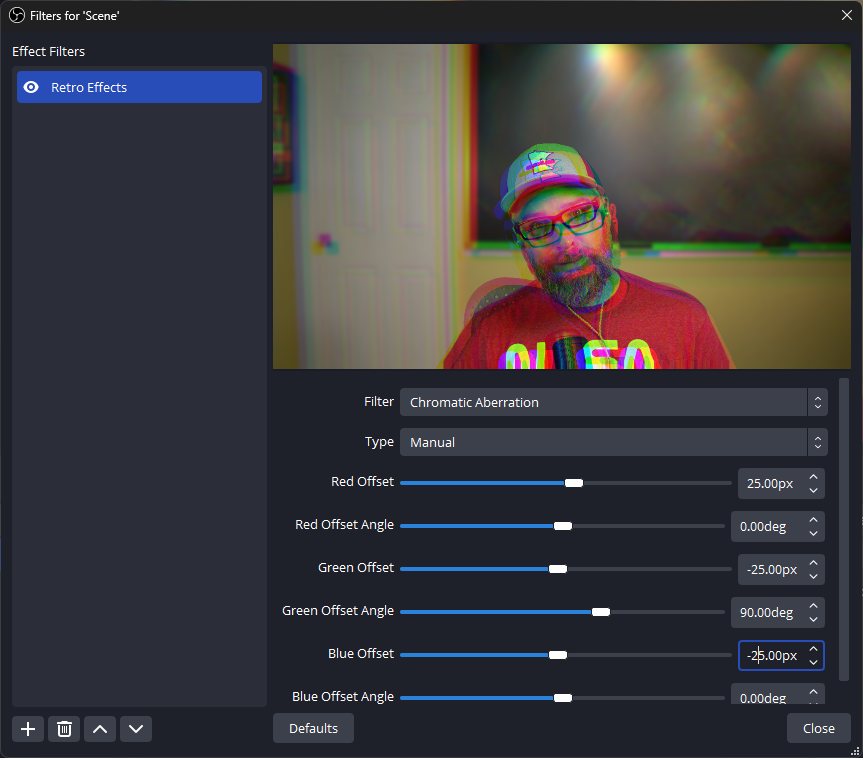This screenshot has width=863, height=758.
Task: Open the Type dropdown set to Manual
Action: [x=613, y=442]
